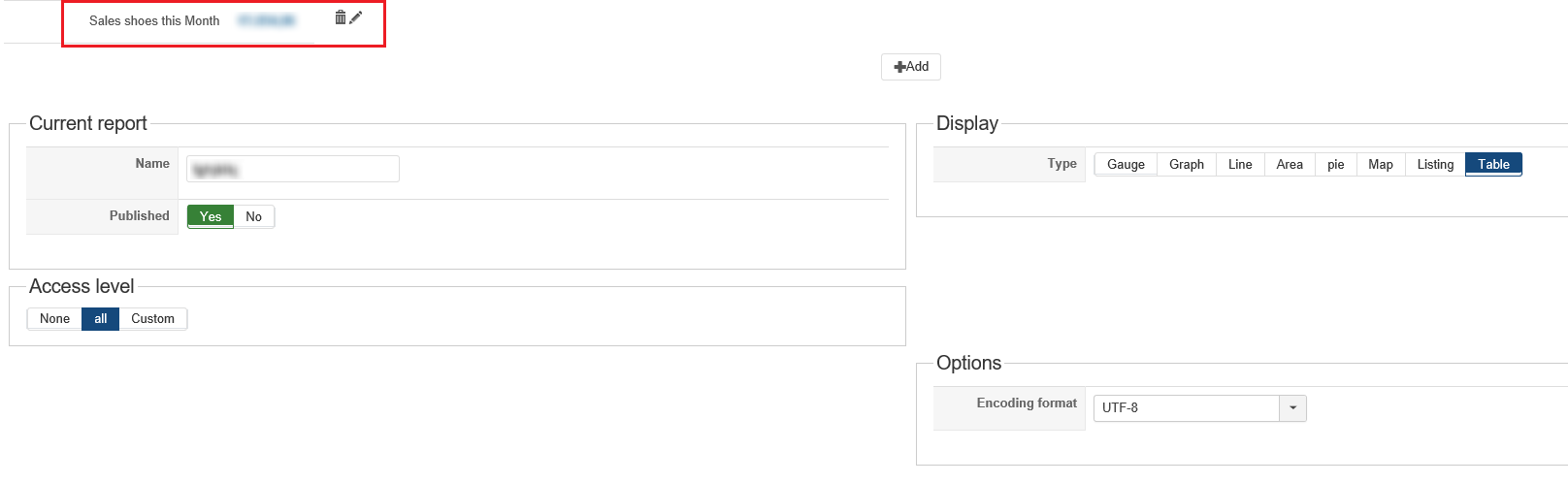Switch display type to Graph
The width and height of the screenshot is (1568, 484).
click(x=1187, y=165)
